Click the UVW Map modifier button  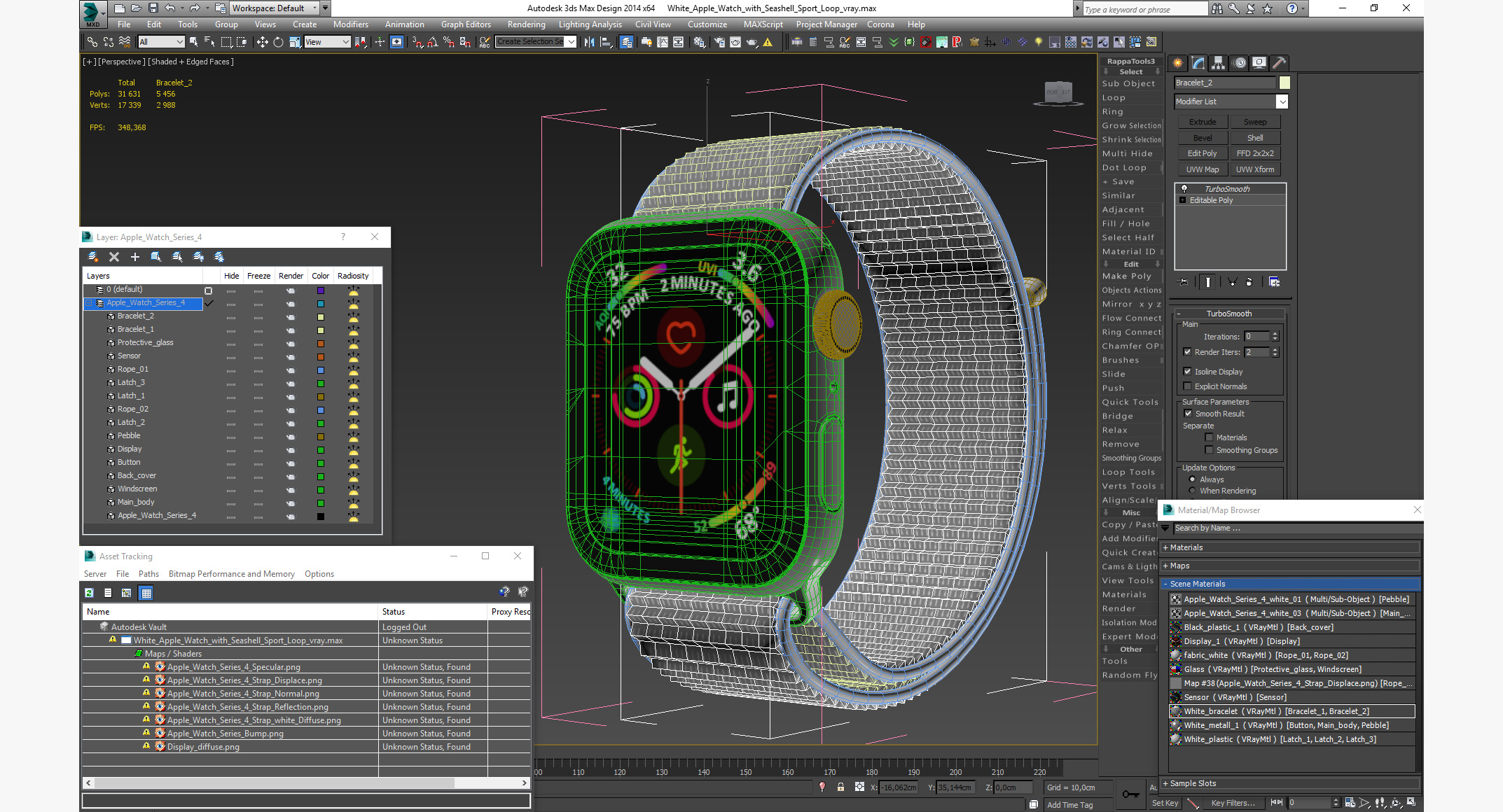point(1202,169)
